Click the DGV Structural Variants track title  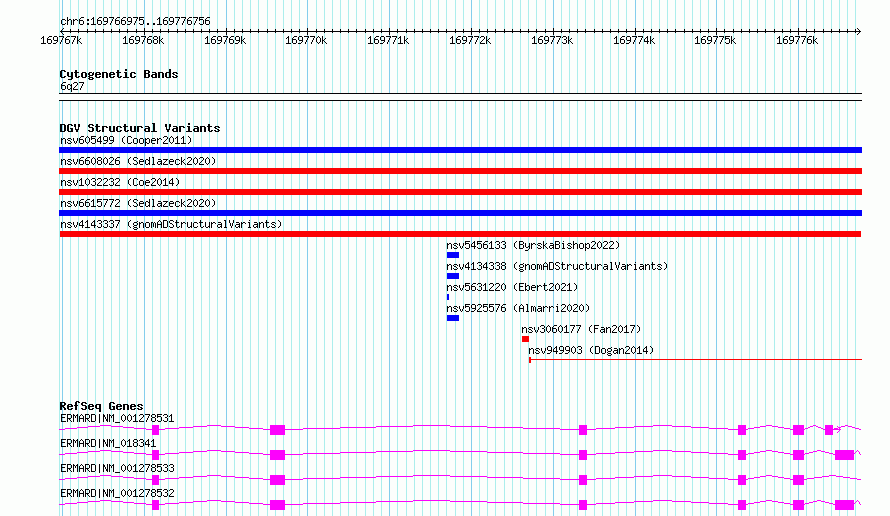(x=140, y=128)
